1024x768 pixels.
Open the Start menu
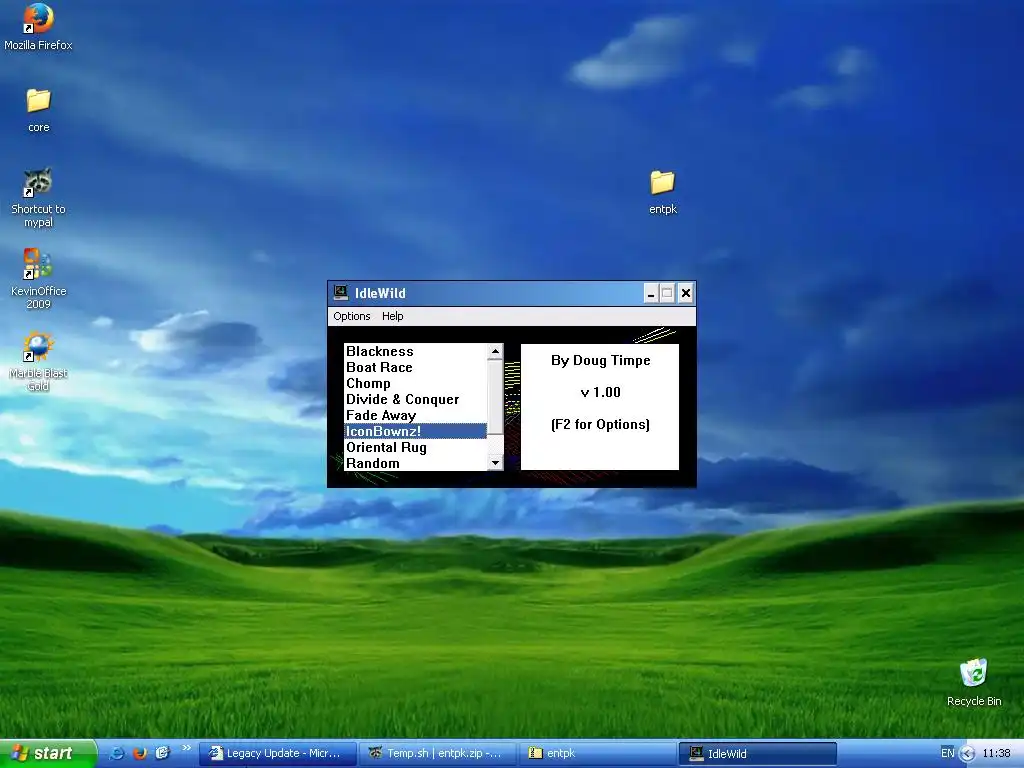[x=47, y=753]
